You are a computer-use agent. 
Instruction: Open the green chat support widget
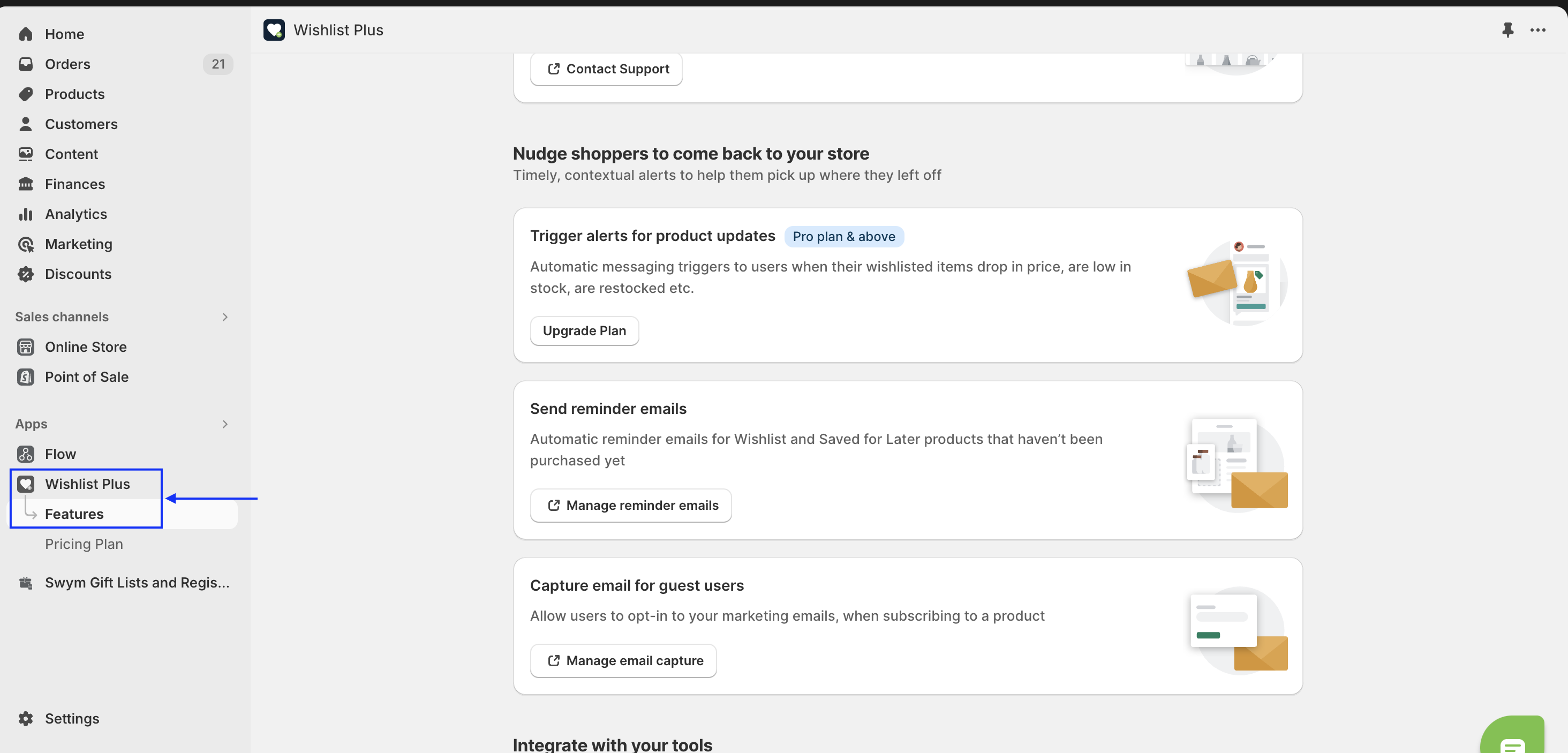(1512, 740)
